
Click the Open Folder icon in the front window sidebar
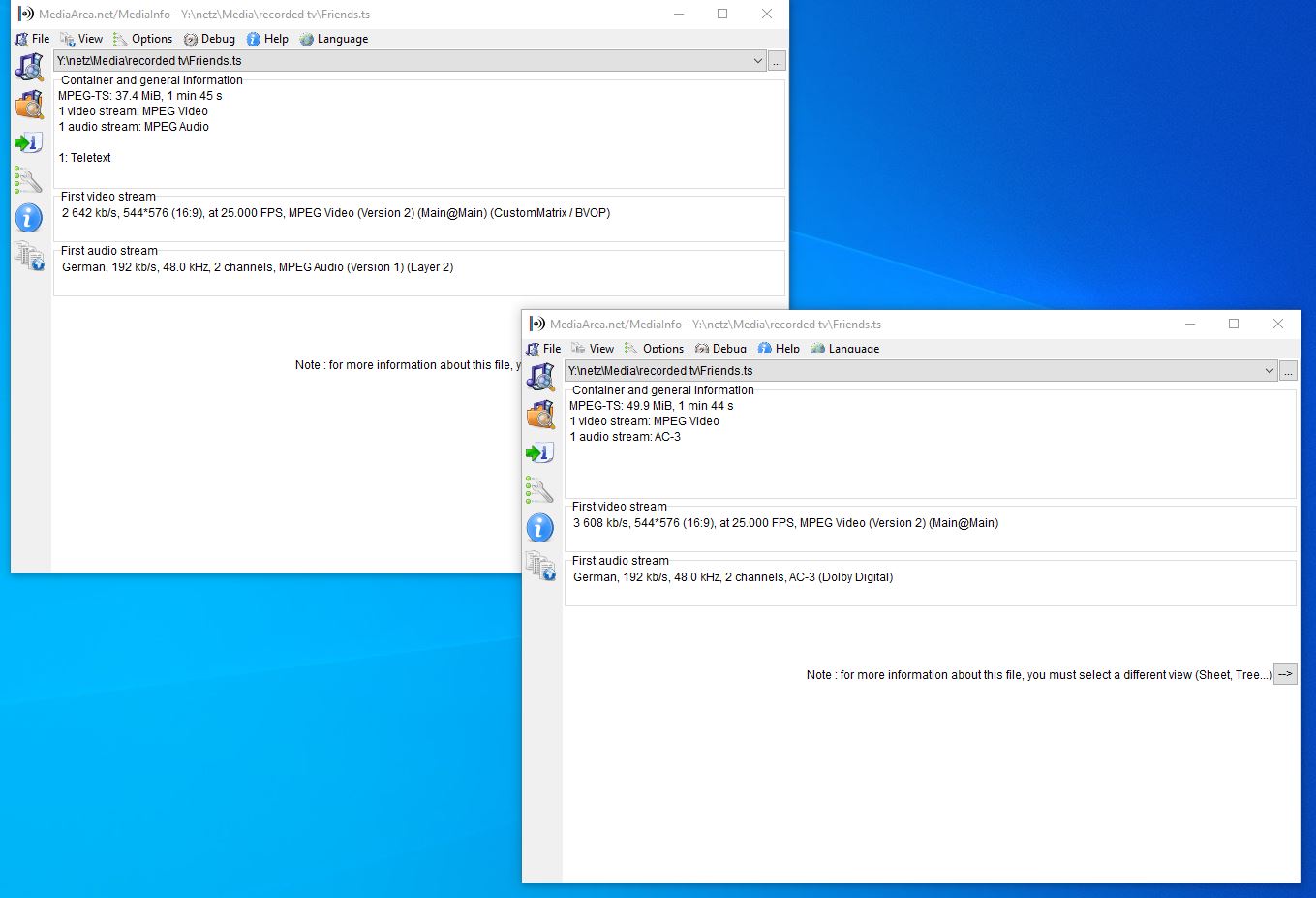click(x=540, y=415)
